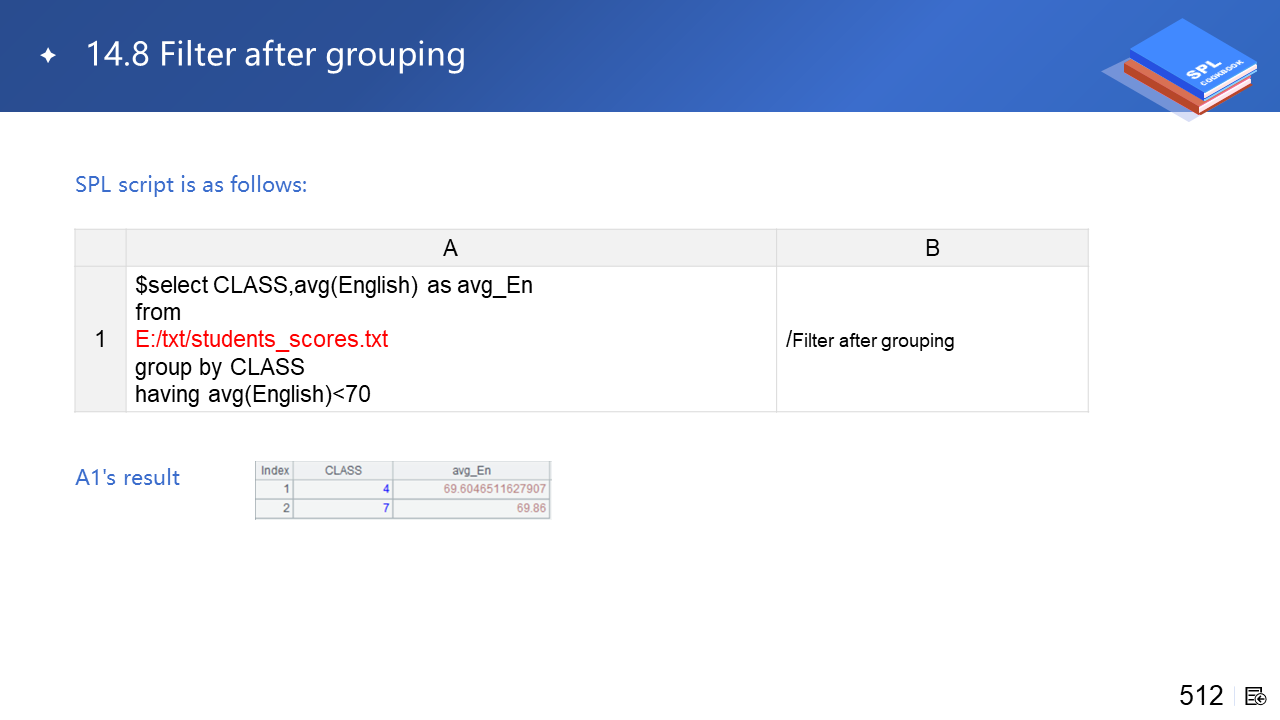Click the slide navigation icon beside page number
Screen dimensions: 1280x720
click(x=1256, y=696)
